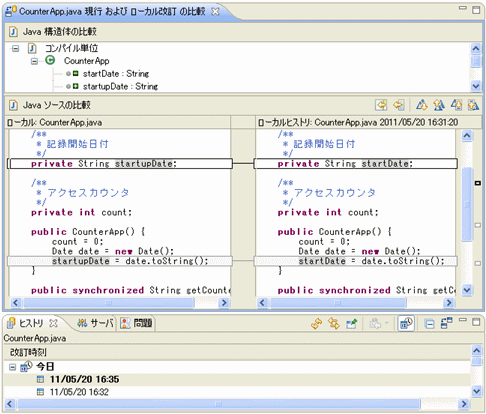
Task: Toggle group revisions by date button
Action: point(406,323)
